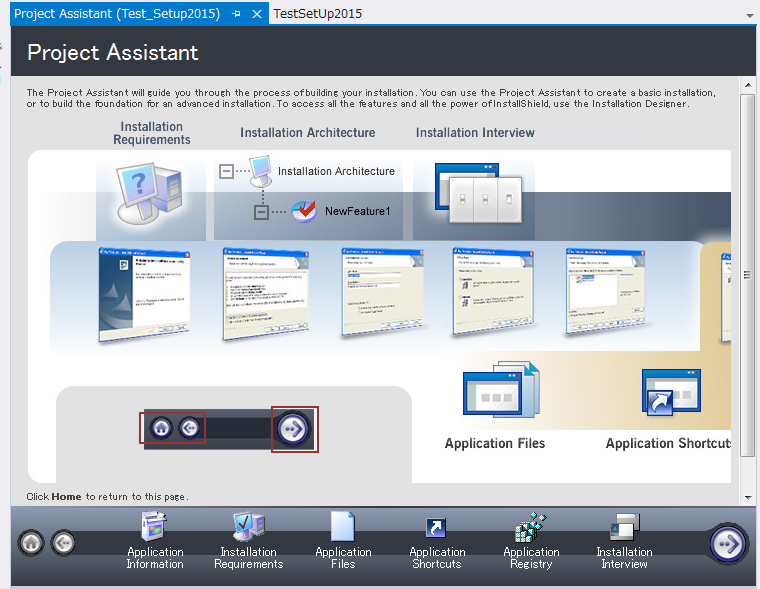Click the Application Shortcuts icon in diagram

[x=671, y=392]
